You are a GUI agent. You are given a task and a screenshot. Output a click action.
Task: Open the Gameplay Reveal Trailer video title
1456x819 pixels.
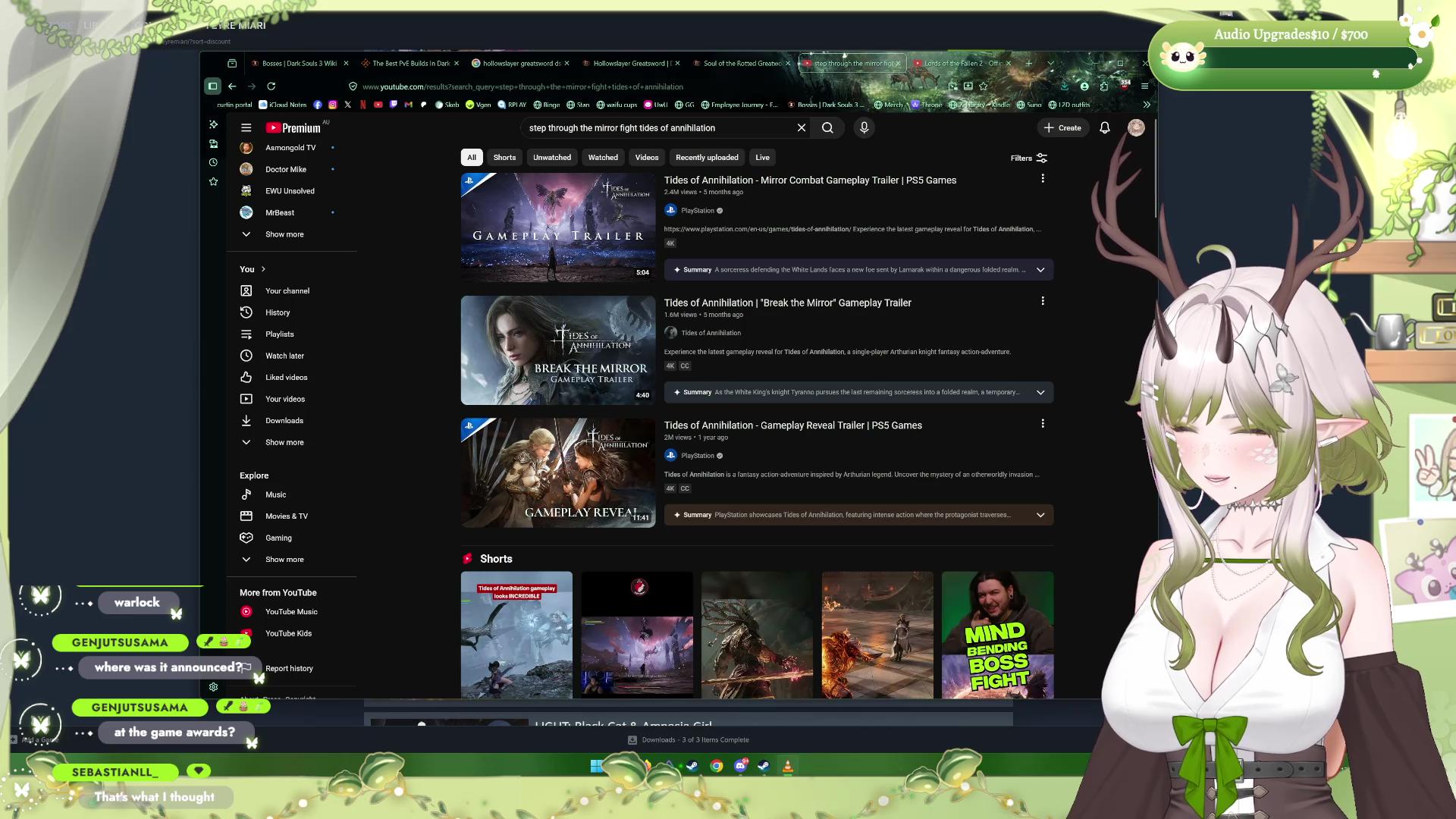coord(792,425)
